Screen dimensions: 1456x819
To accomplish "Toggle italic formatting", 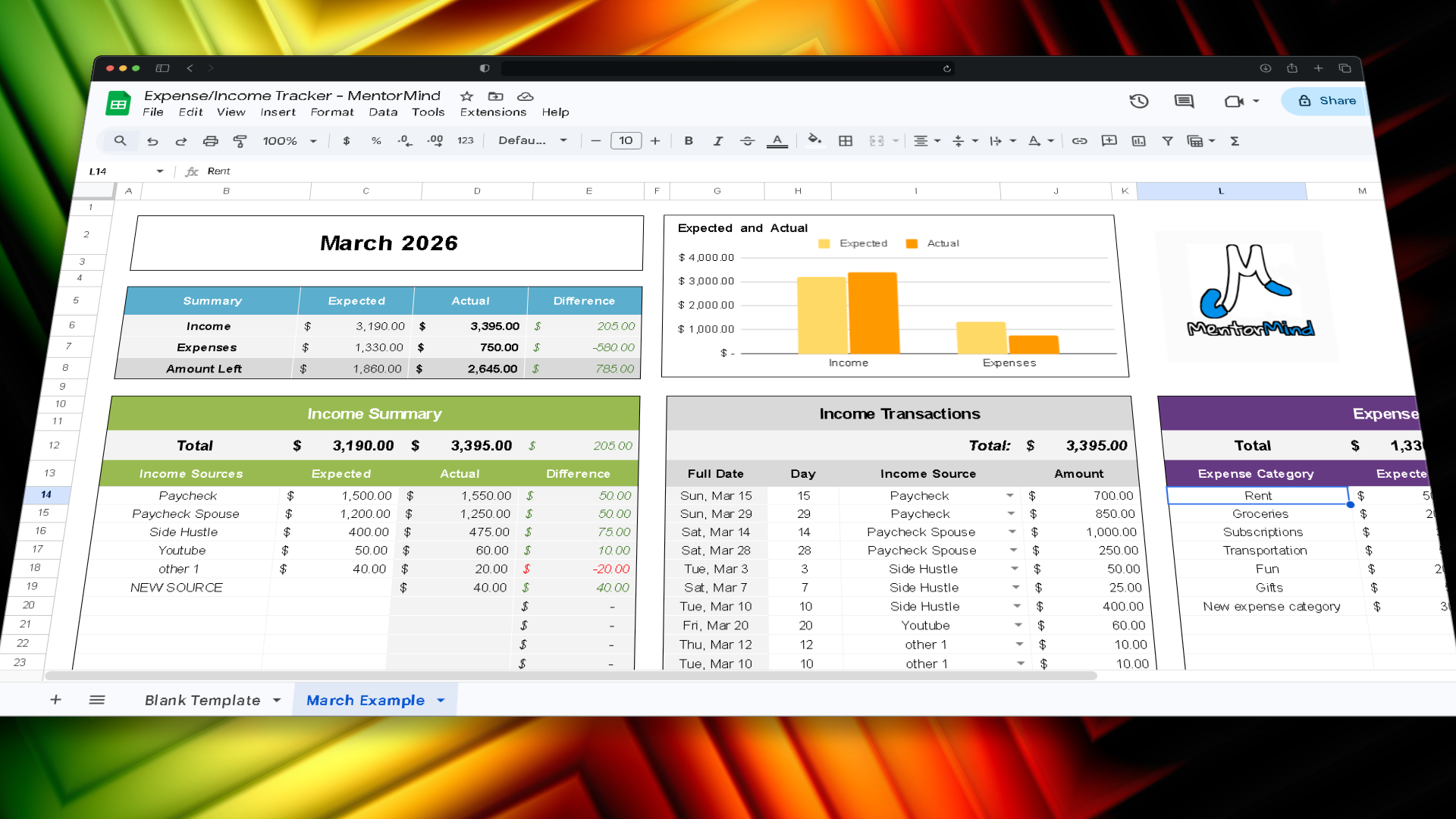I will 717,141.
